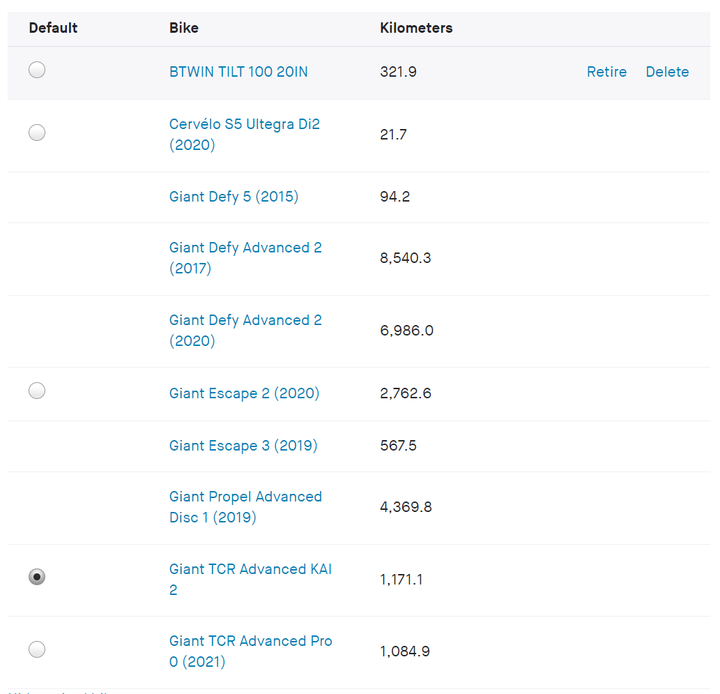This screenshot has width=720, height=694.
Task: Choose Giant Escape 2 (2020) as default
Action: click(37, 391)
